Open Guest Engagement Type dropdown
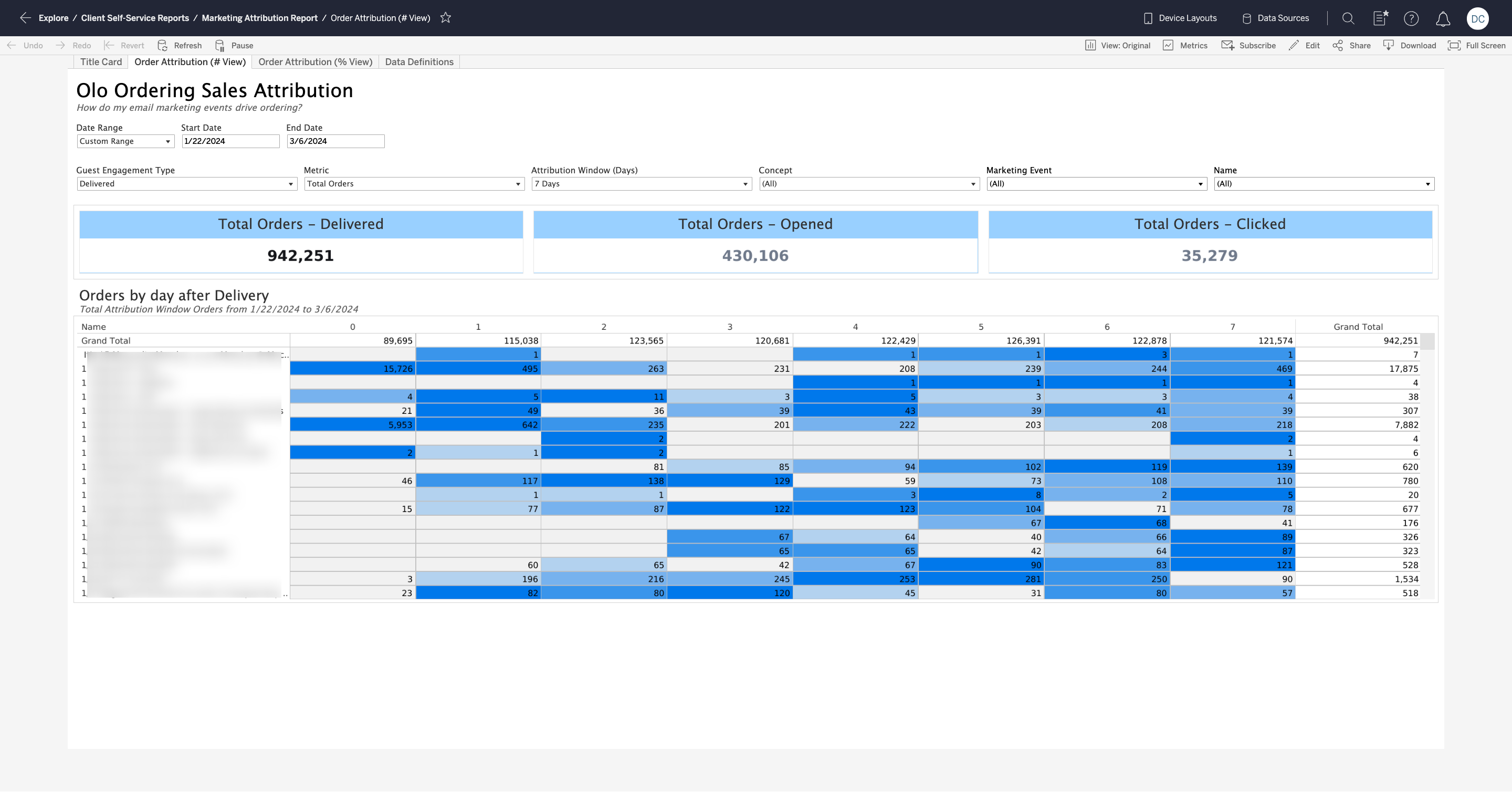1512x792 pixels. 187,184
